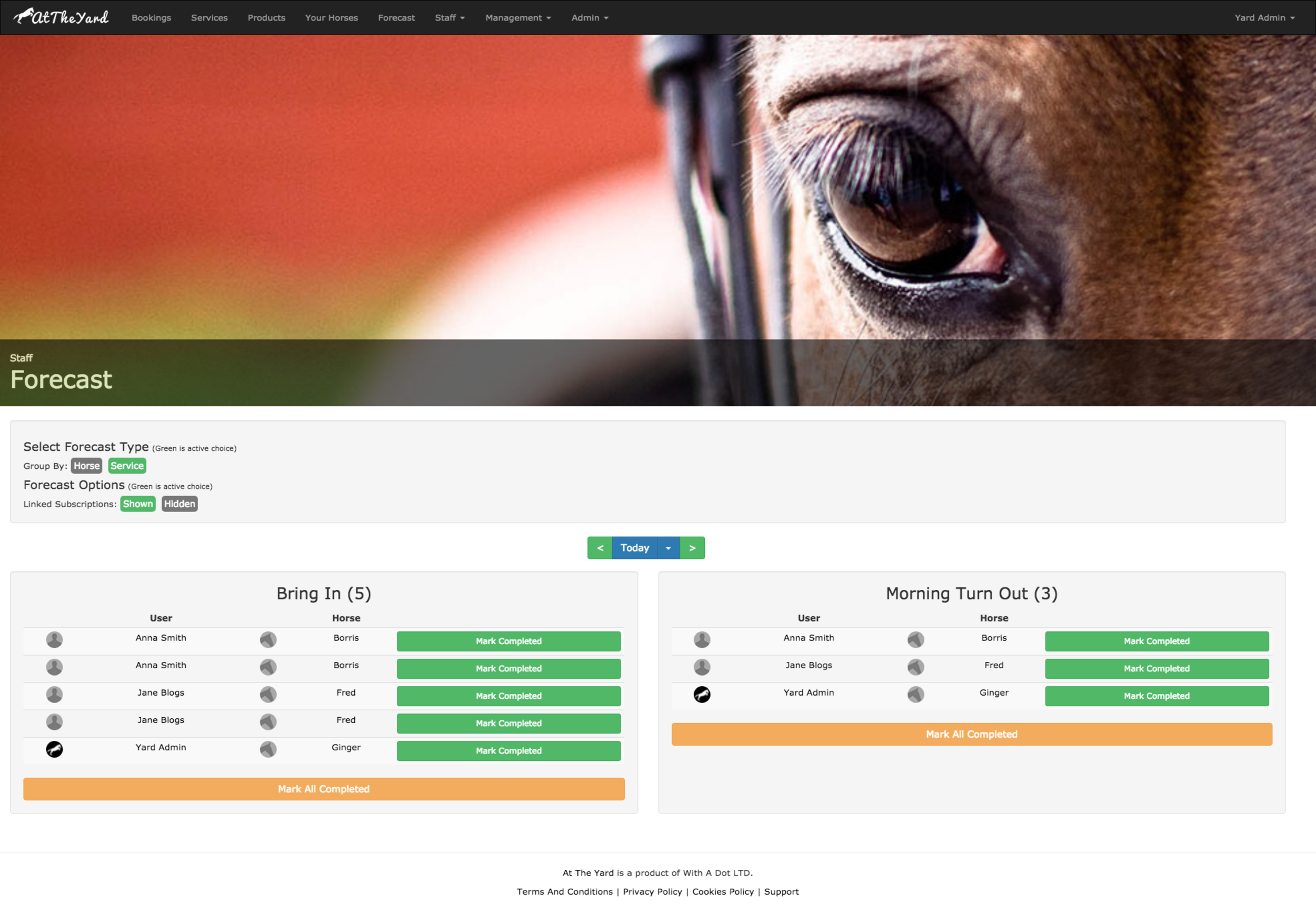Viewport: 1316px width, 904px height.
Task: Click Anna Smith avatar in Morning Turn Out
Action: (x=702, y=640)
